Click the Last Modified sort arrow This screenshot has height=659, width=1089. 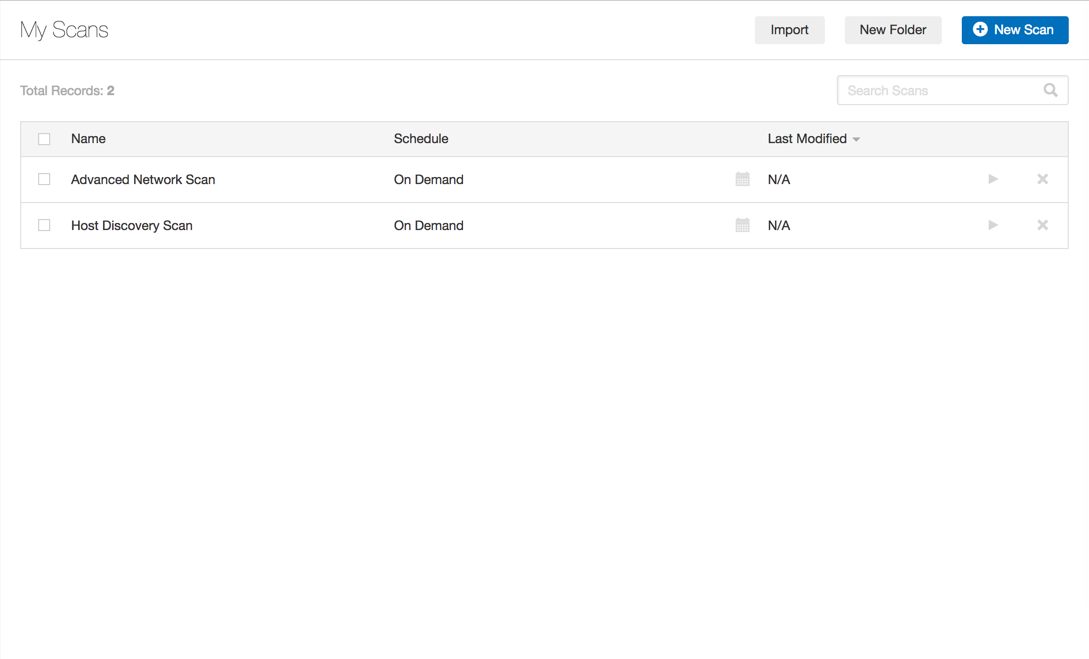point(856,140)
